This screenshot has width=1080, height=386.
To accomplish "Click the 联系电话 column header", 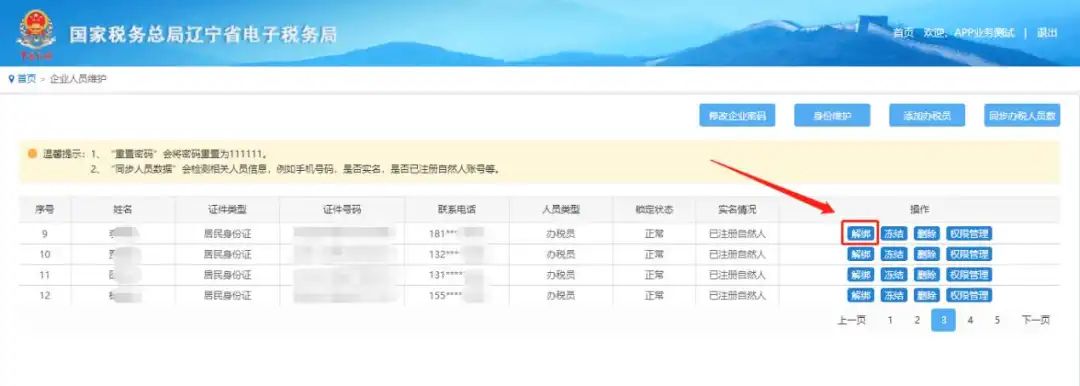I will pos(457,210).
